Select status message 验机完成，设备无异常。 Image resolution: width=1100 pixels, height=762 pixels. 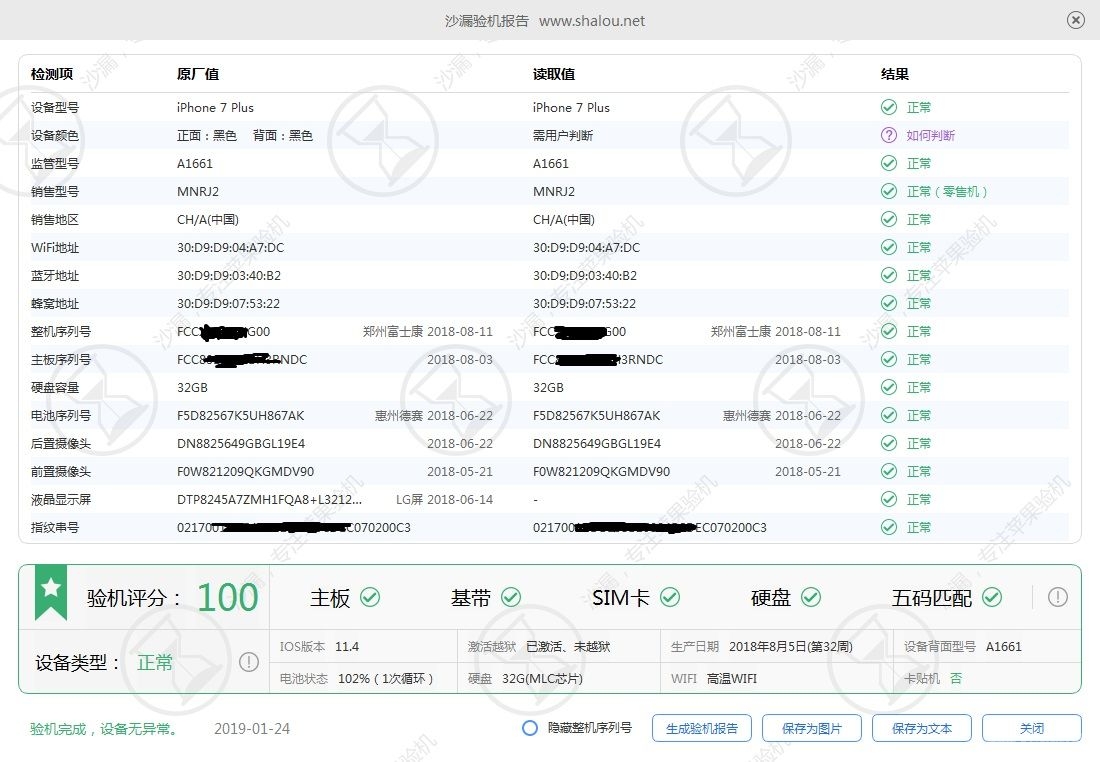coord(104,729)
